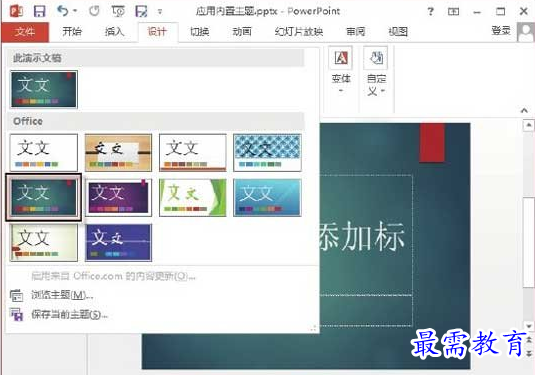
Task: Open the undo history dropdown arrow
Action: point(75,11)
